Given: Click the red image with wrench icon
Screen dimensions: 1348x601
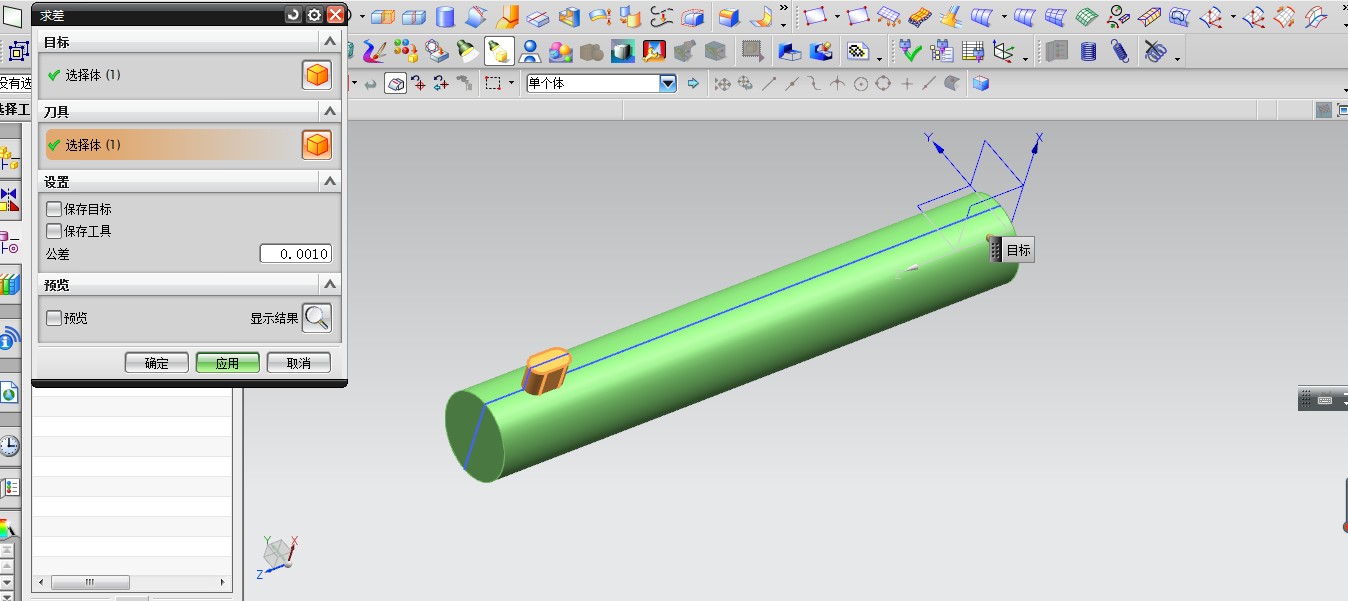Looking at the screenshot, I should point(654,50).
